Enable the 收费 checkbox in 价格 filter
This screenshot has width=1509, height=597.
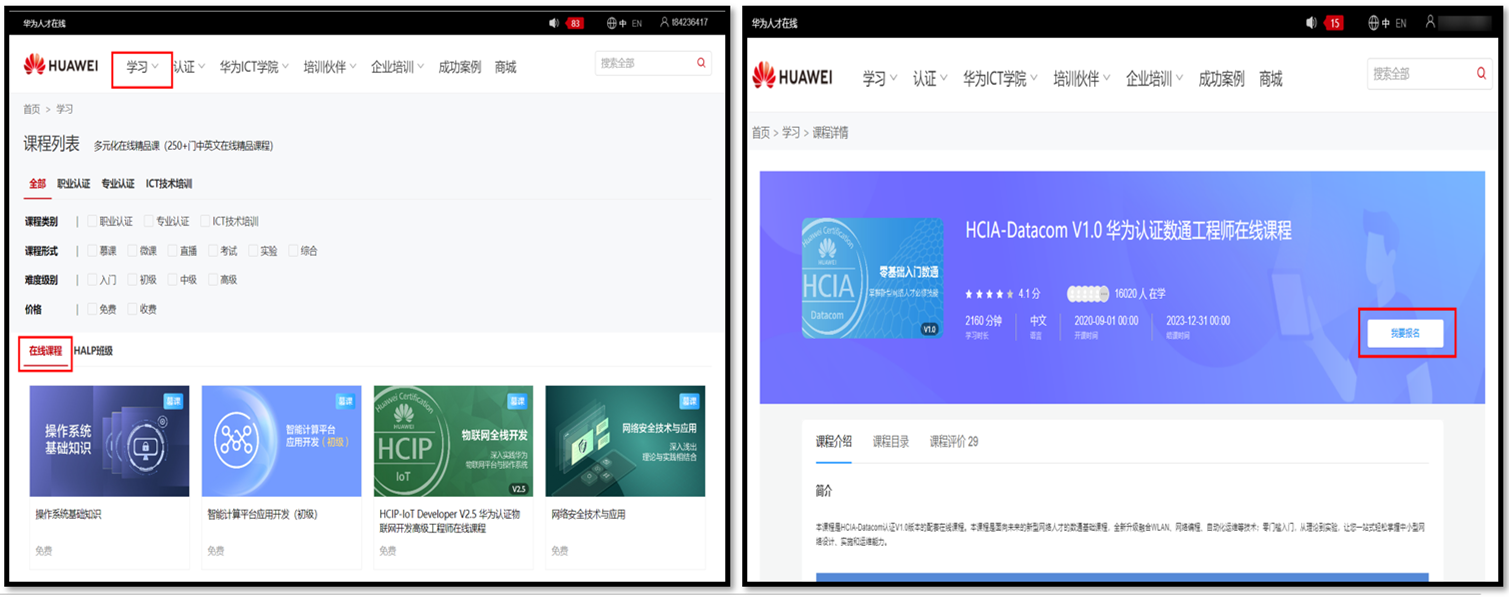[133, 309]
